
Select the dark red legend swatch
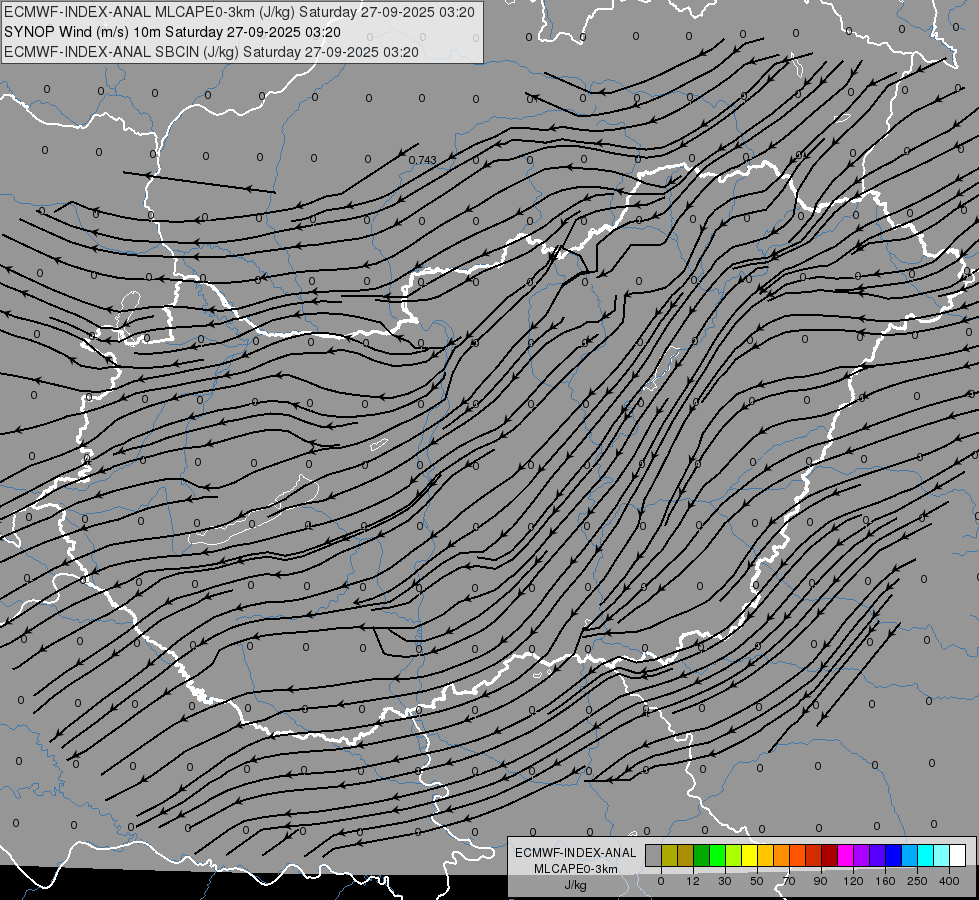point(830,856)
